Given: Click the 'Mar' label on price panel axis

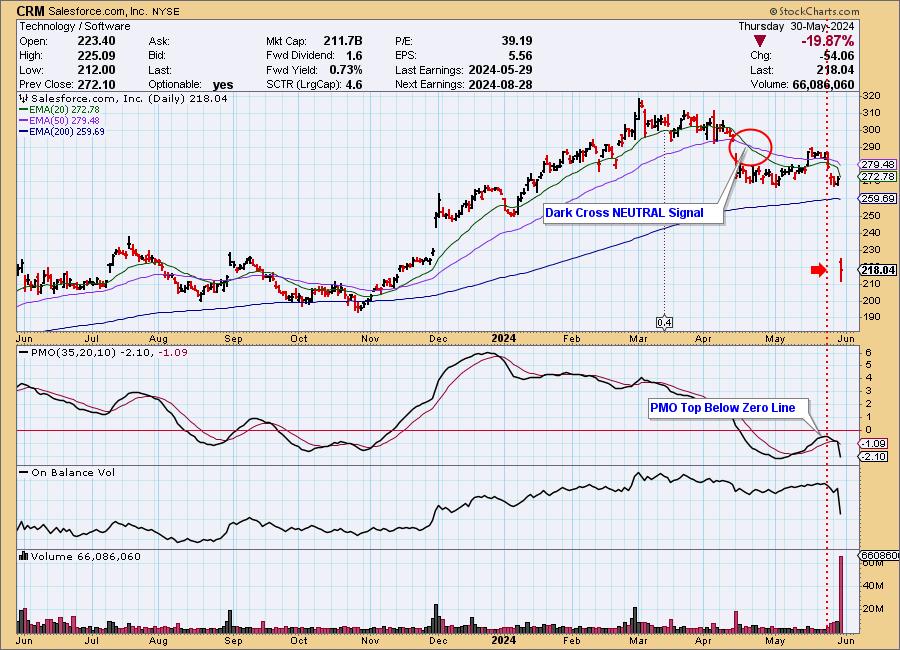Looking at the screenshot, I should point(638,339).
